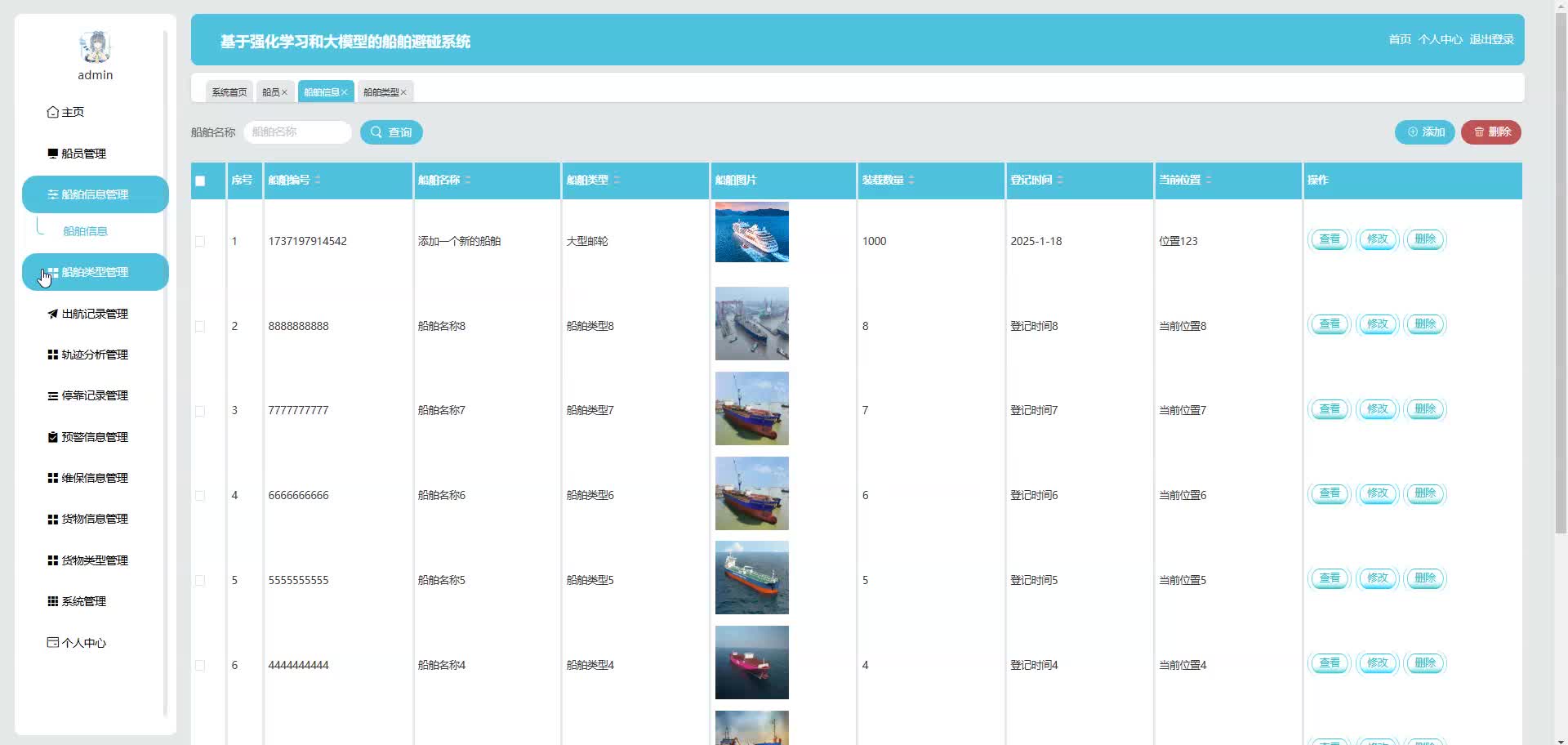Open 个人中心 in sidebar

[x=77, y=643]
